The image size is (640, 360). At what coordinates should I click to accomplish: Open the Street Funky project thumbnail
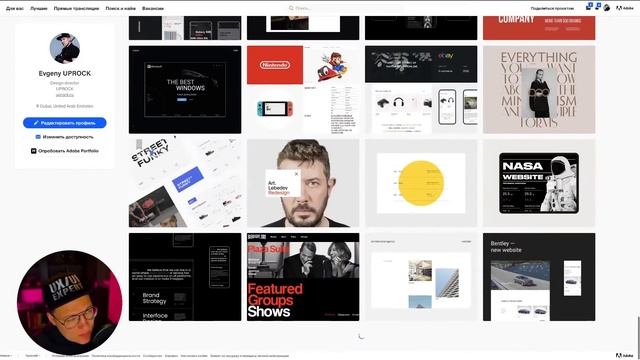pyautogui.click(x=185, y=183)
